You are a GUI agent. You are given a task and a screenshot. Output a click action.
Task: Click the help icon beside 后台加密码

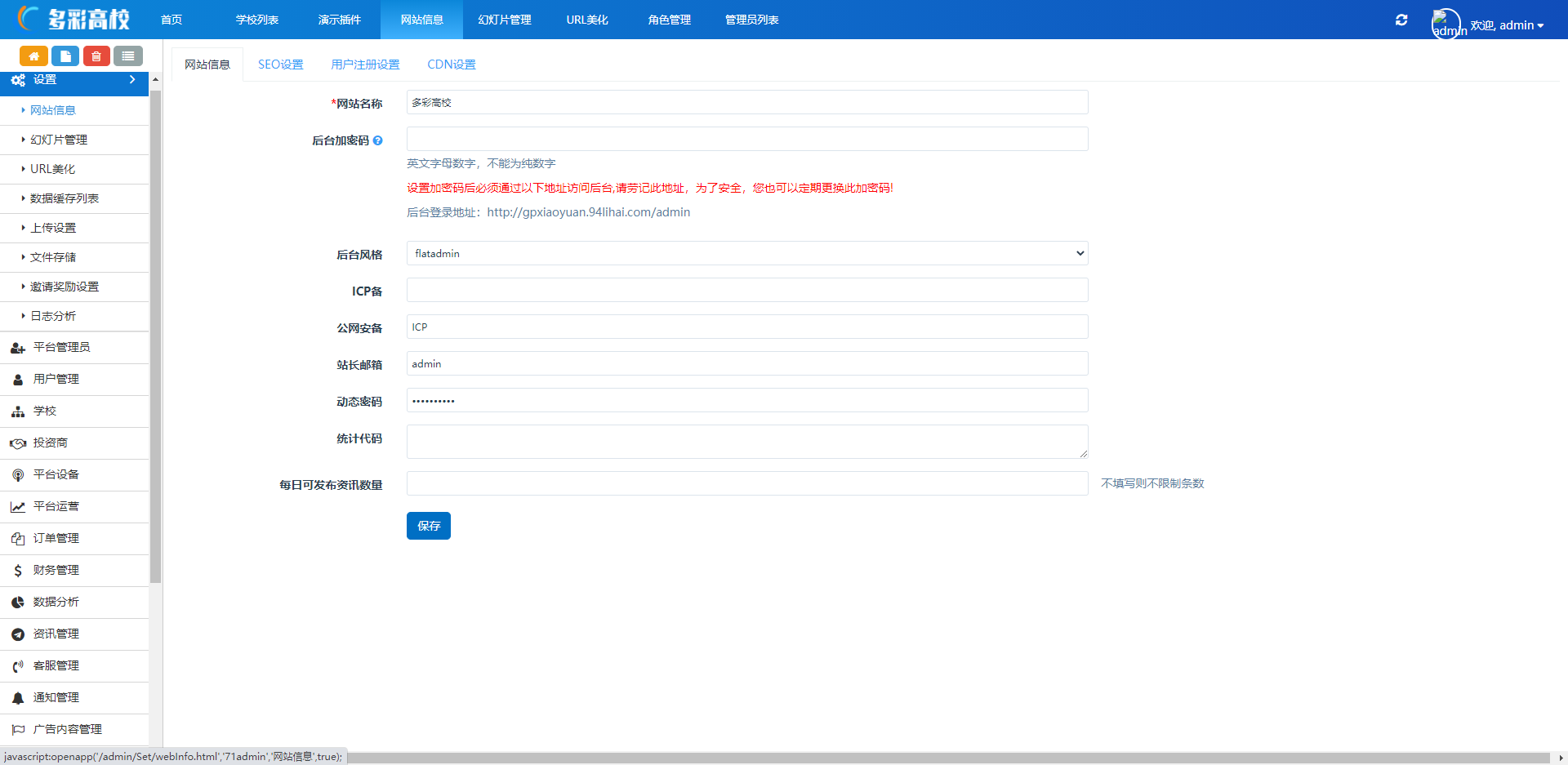coord(377,140)
